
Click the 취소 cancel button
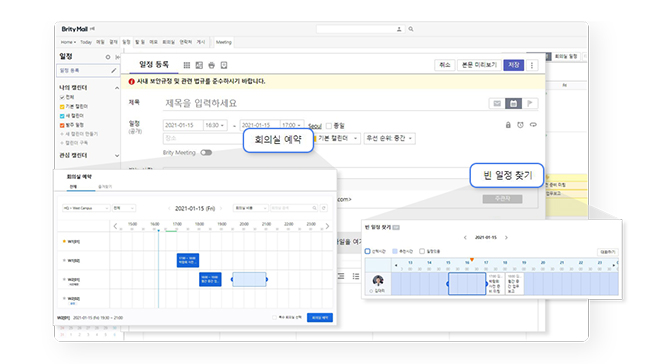[x=445, y=65]
